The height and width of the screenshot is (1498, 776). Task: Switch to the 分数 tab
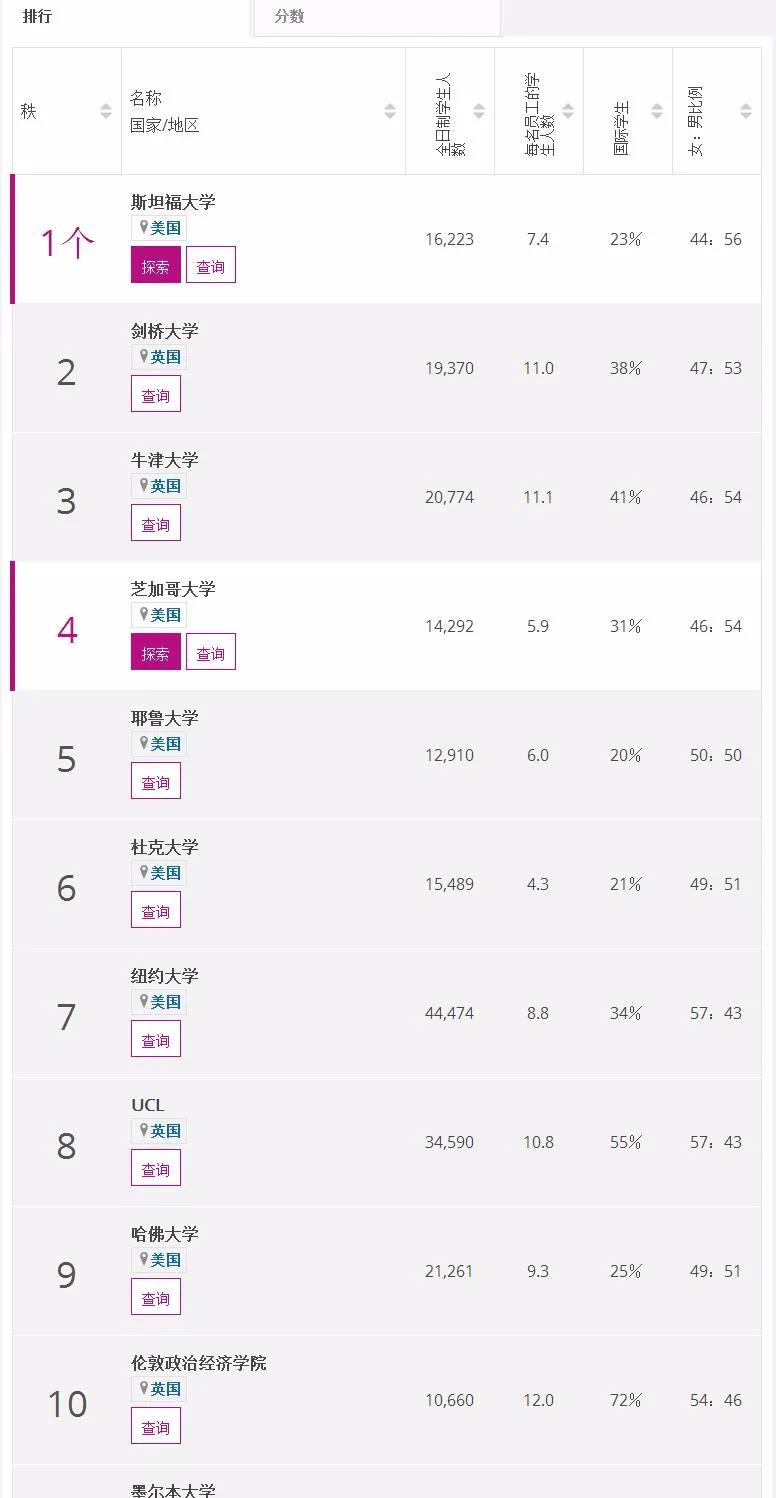(289, 16)
